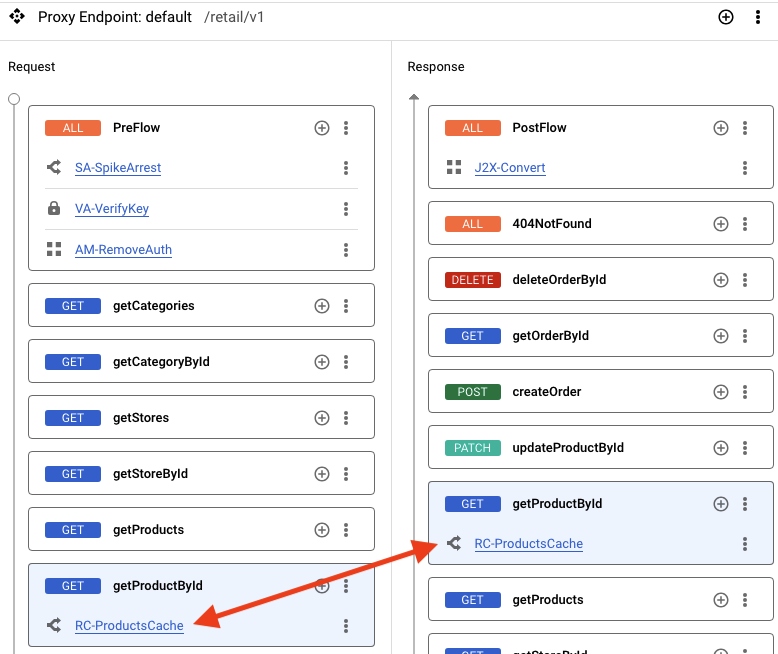The image size is (778, 654).
Task: Click the /retail/v1 base path text
Action: [234, 17]
